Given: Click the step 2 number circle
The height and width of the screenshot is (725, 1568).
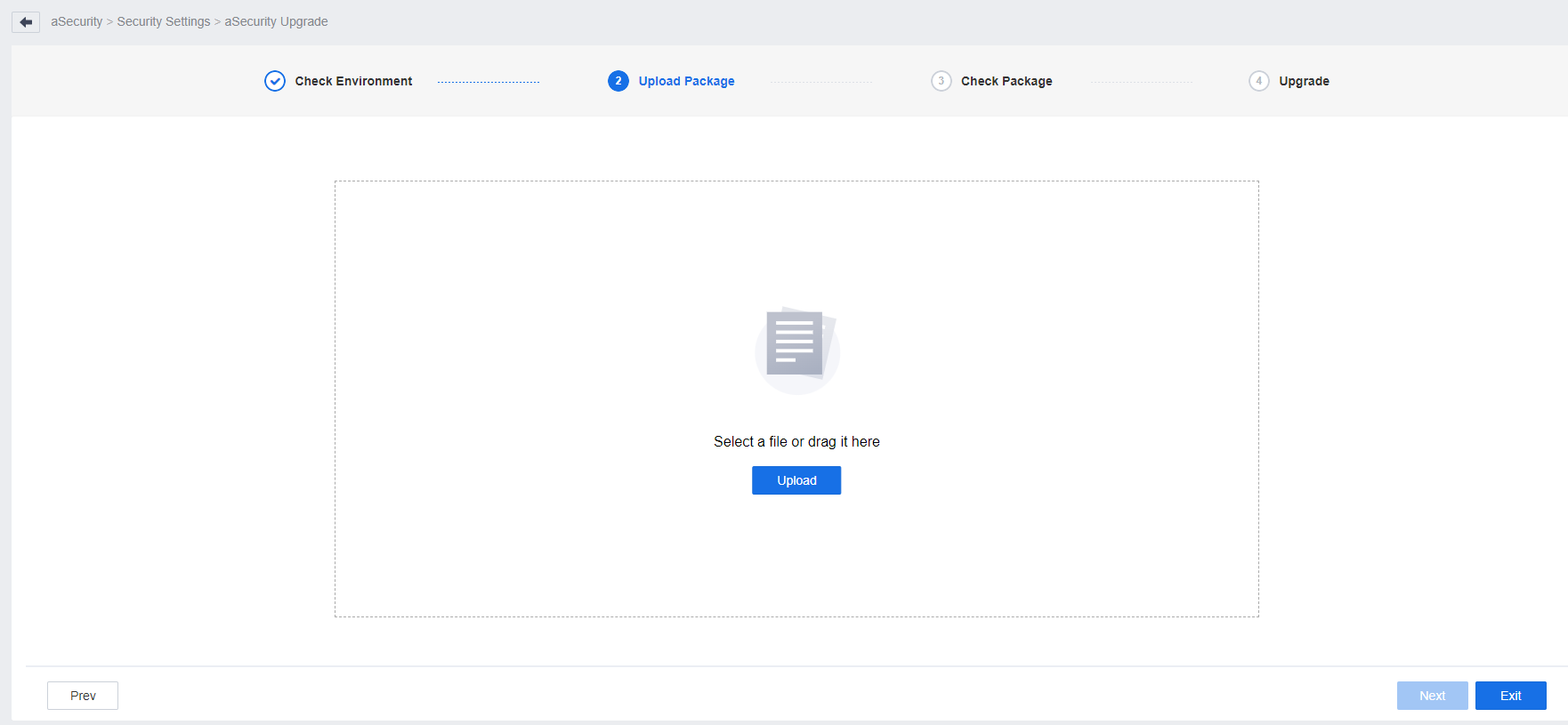Looking at the screenshot, I should pyautogui.click(x=618, y=81).
